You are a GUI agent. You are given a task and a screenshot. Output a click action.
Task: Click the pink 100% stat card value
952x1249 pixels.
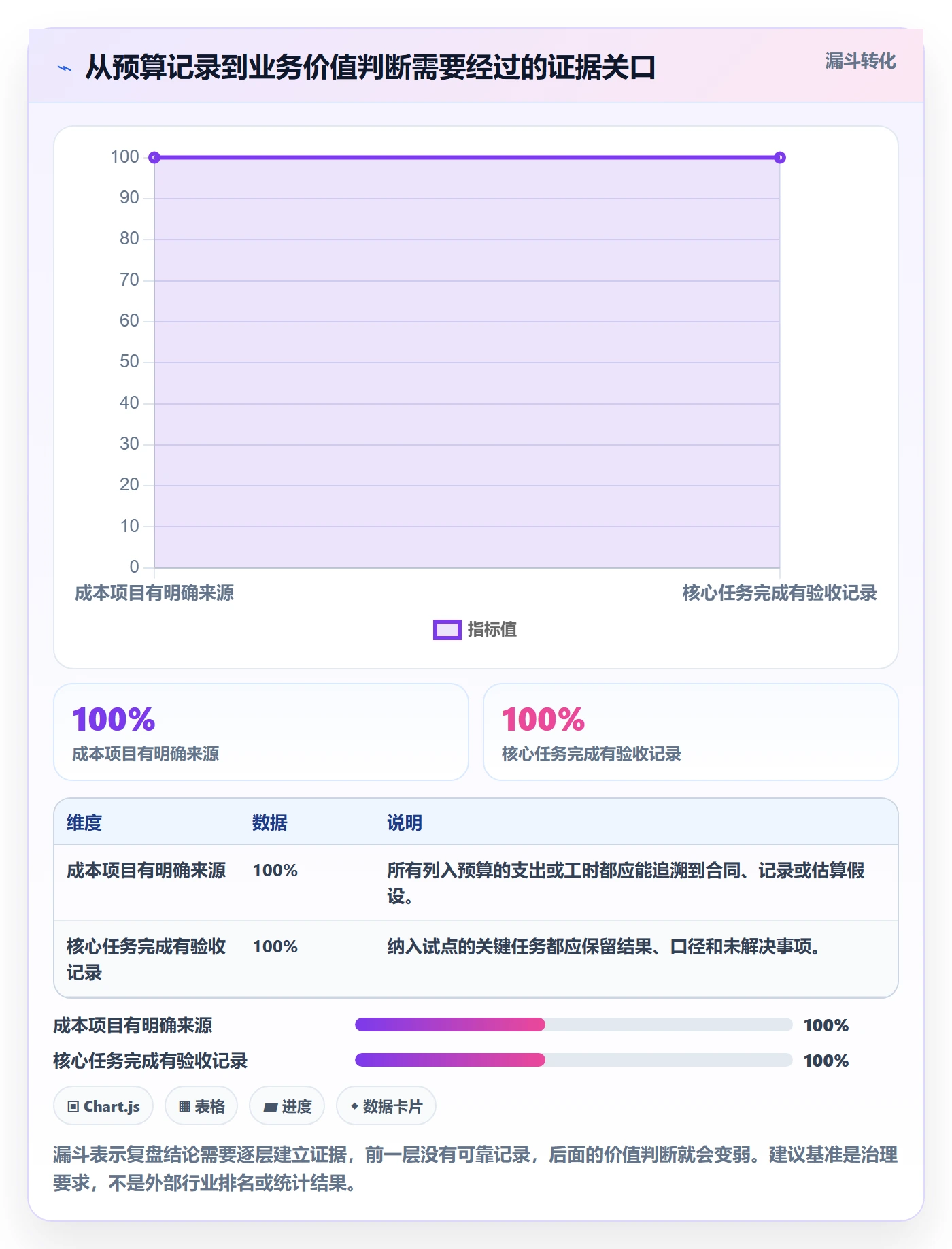tap(543, 720)
